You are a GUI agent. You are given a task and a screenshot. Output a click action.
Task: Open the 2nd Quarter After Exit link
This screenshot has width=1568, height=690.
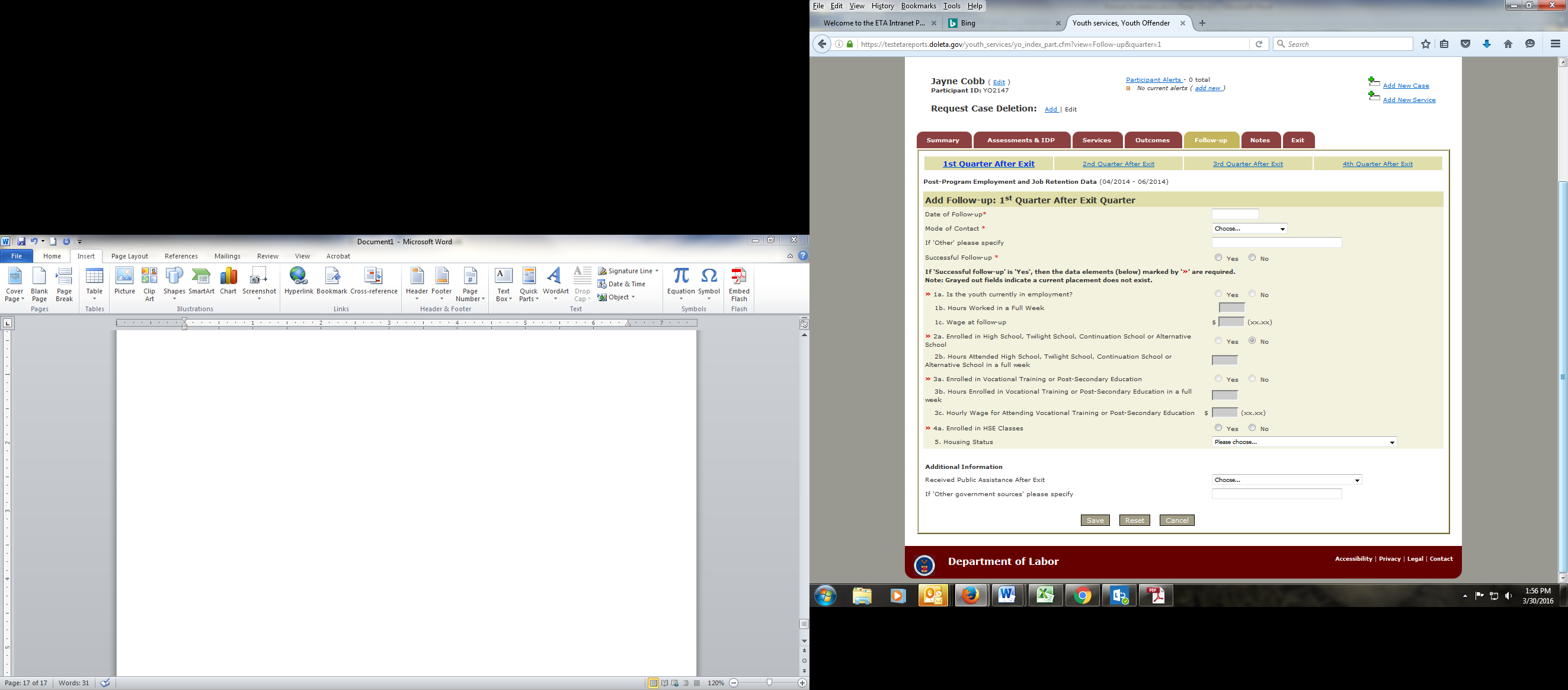click(1118, 164)
